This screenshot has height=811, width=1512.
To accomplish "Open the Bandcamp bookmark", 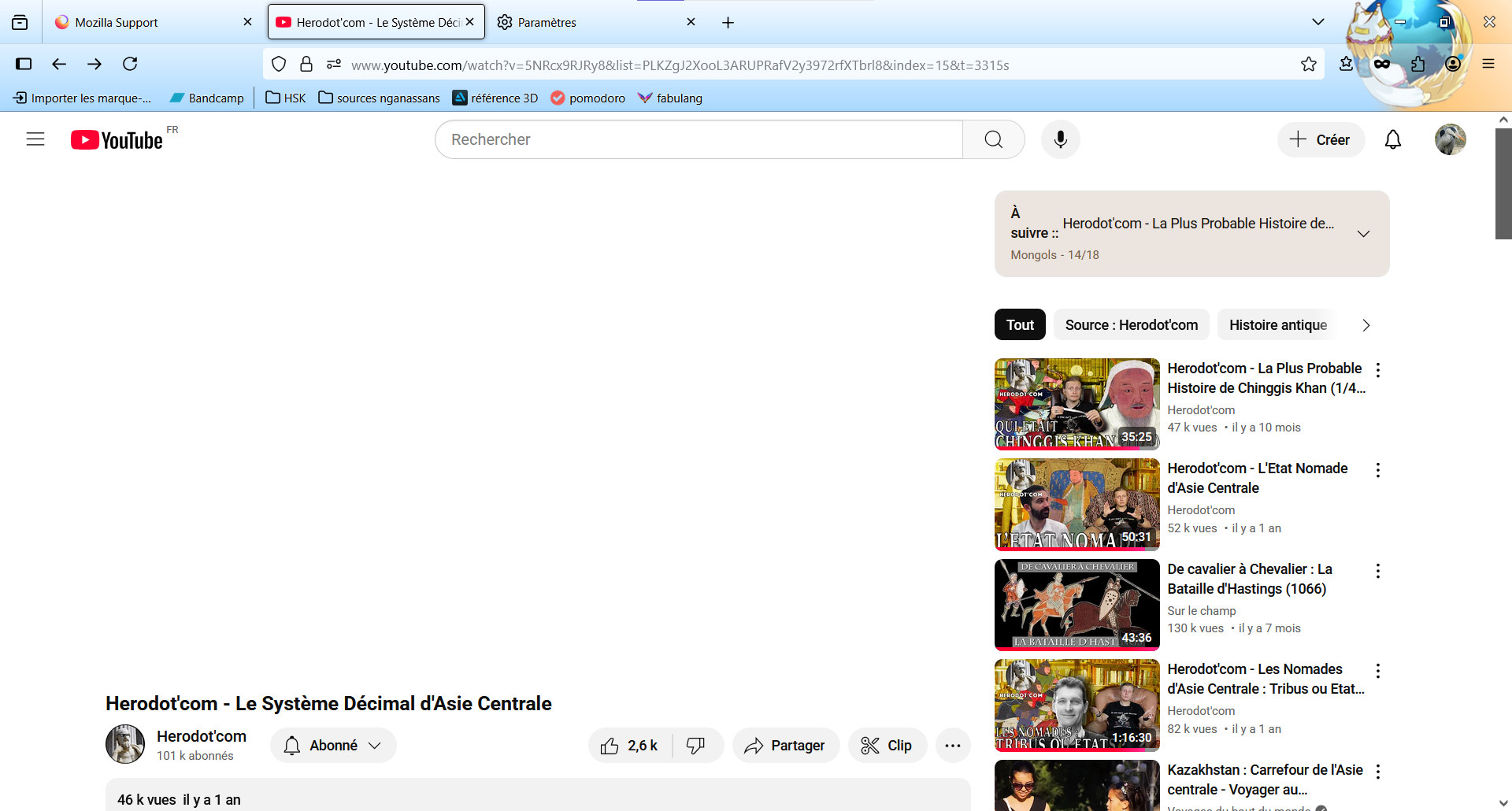I will (x=207, y=98).
